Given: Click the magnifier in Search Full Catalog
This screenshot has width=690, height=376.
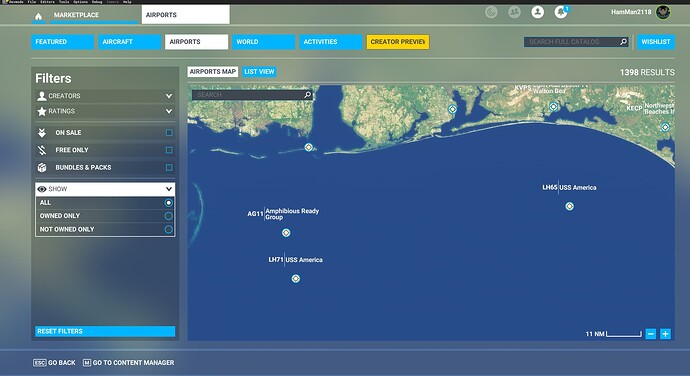Looking at the screenshot, I should click(x=623, y=42).
